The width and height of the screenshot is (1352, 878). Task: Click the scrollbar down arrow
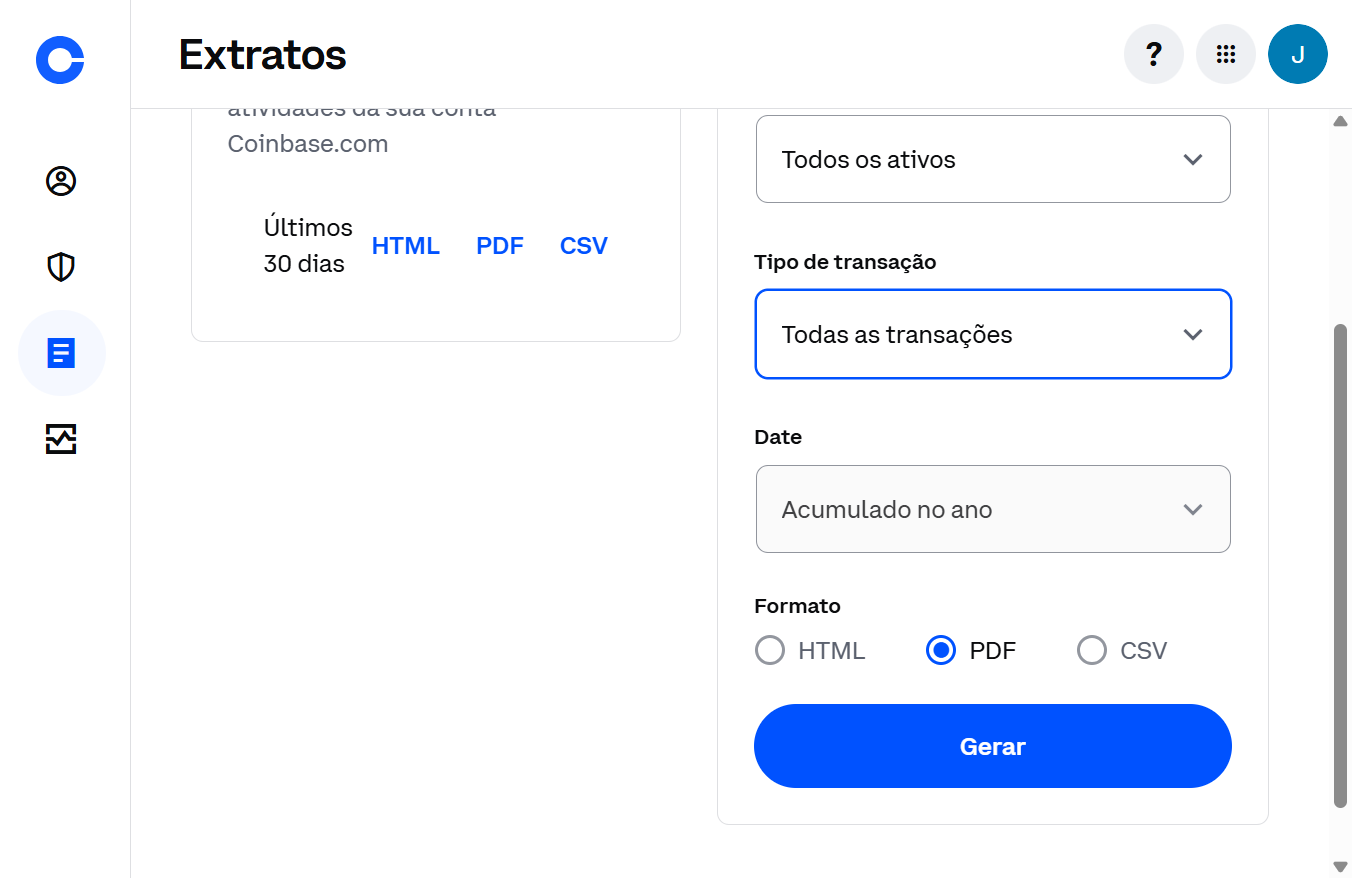[x=1341, y=866]
